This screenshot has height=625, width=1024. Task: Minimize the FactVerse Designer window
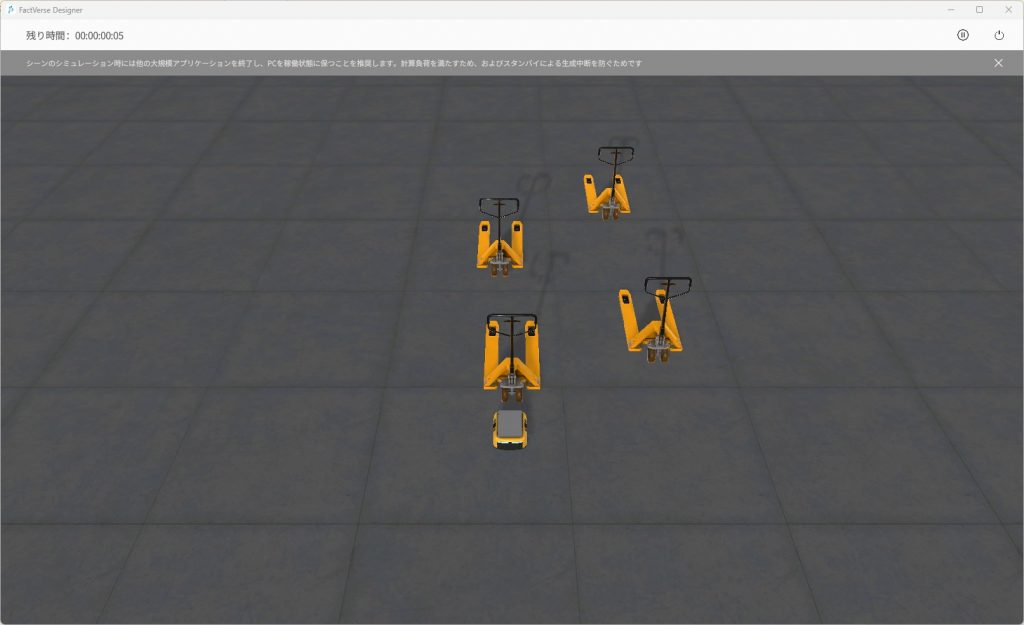(951, 10)
